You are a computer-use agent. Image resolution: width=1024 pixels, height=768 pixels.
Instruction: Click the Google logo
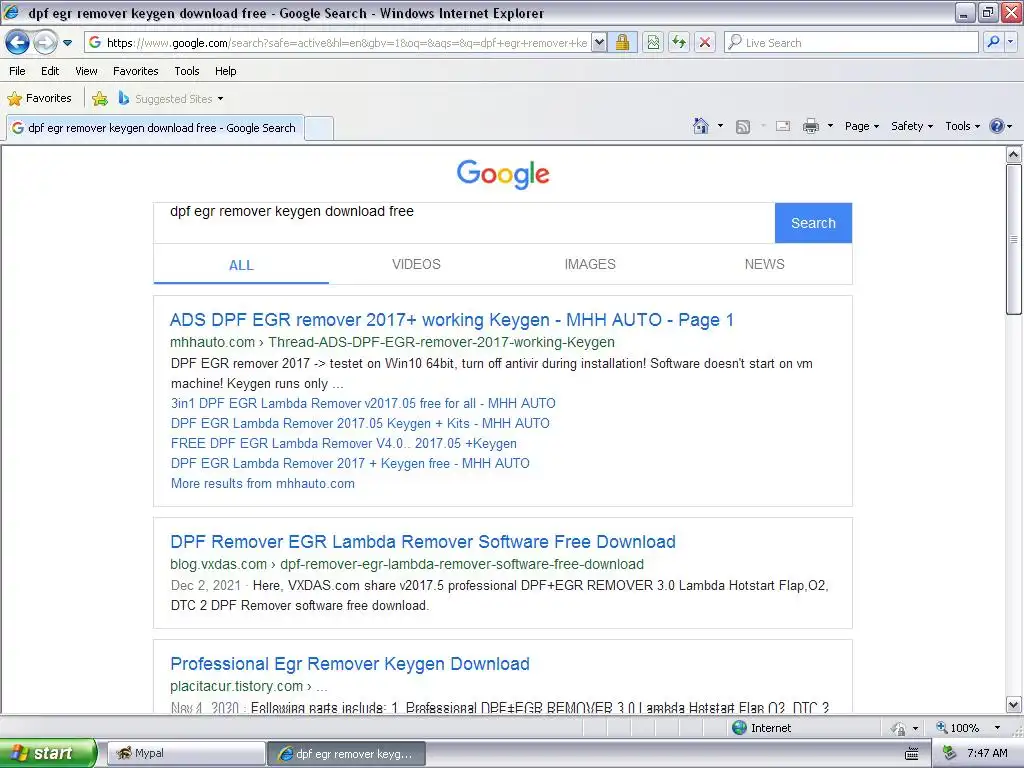(x=503, y=174)
